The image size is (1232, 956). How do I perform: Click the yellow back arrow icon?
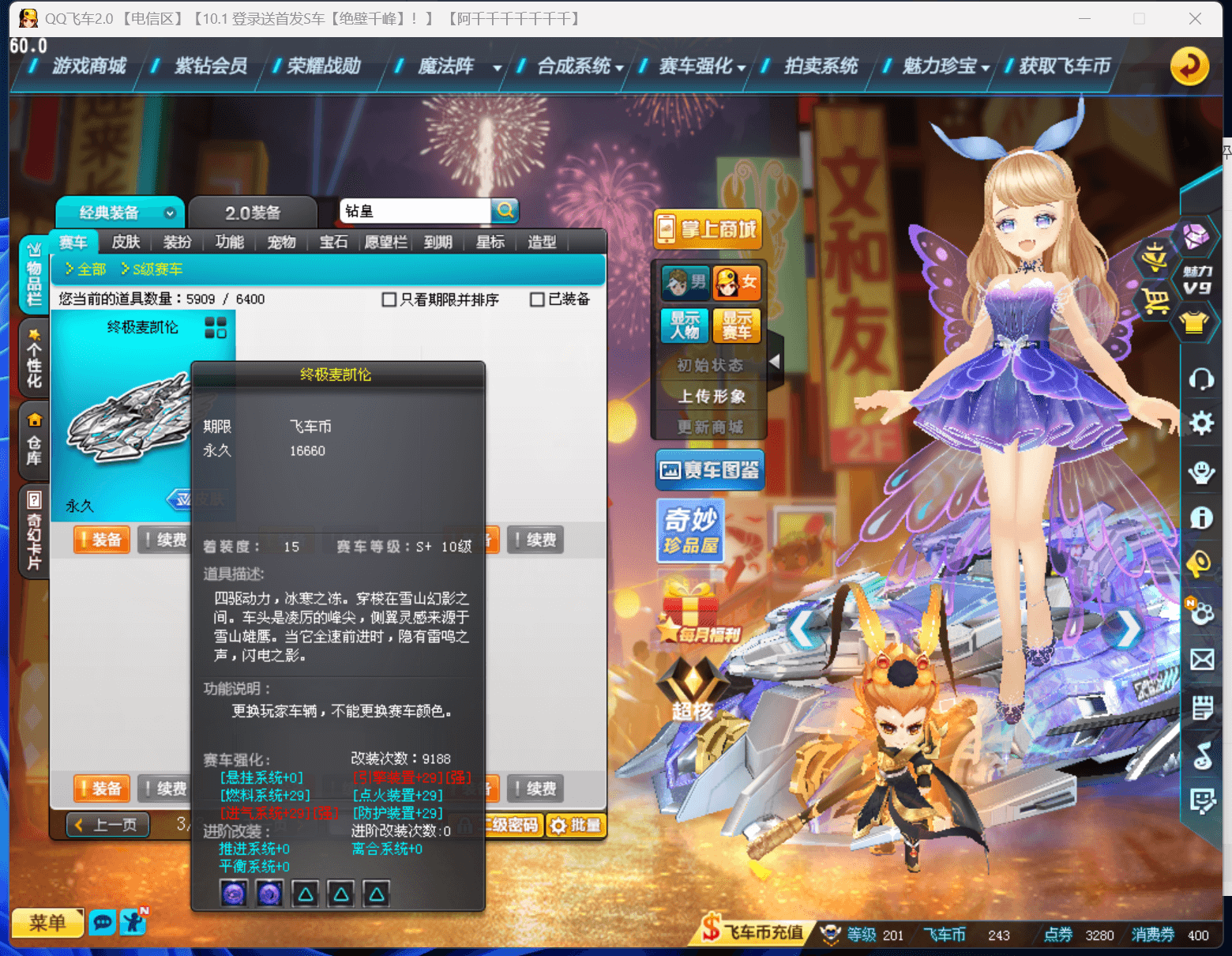click(x=1189, y=66)
